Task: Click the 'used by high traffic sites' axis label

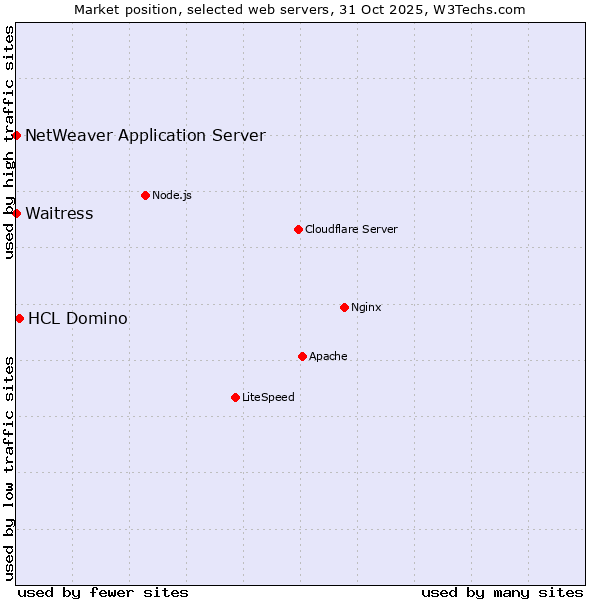Action: [9, 142]
